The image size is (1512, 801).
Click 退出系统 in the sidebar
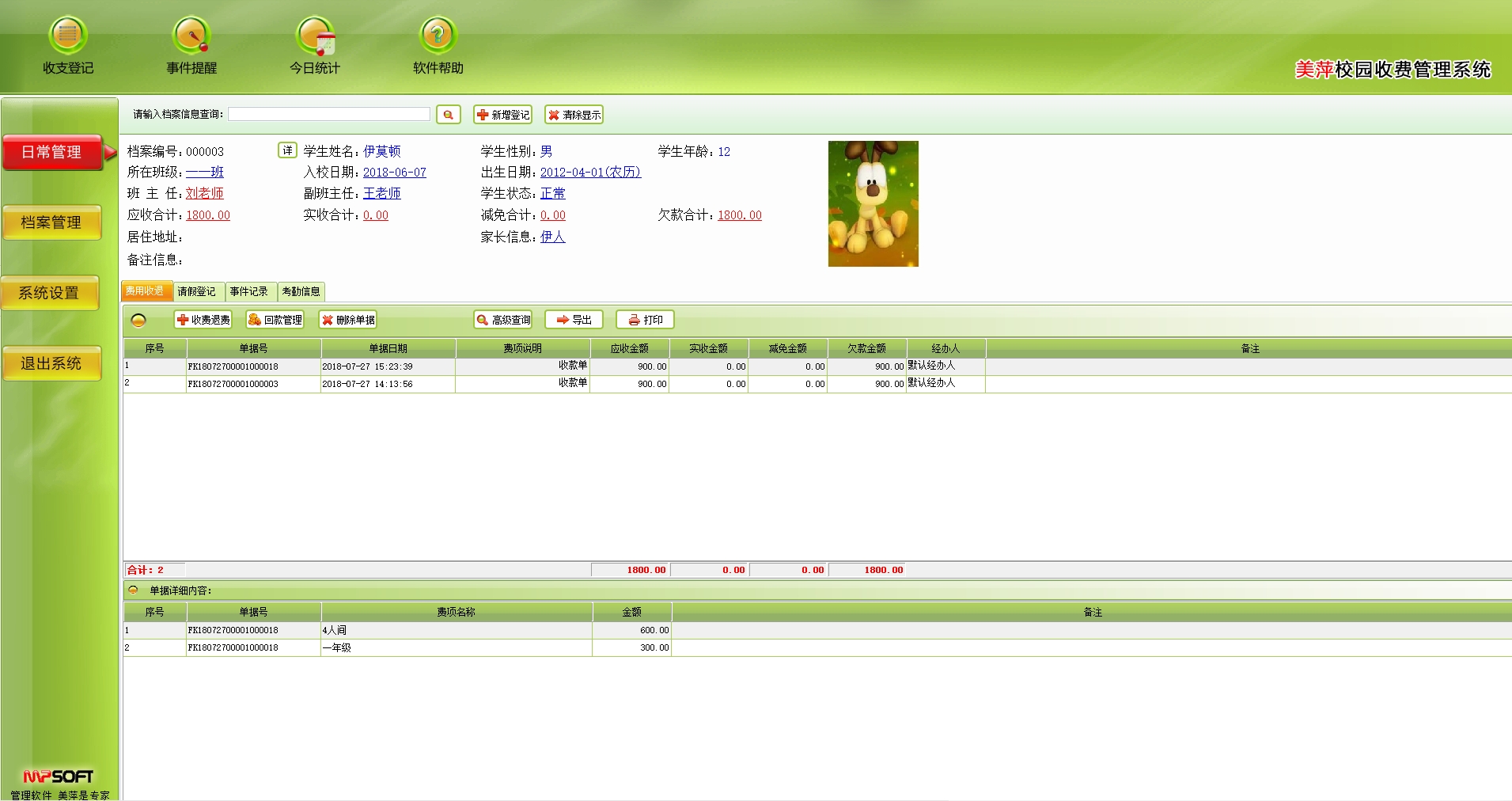[x=51, y=363]
